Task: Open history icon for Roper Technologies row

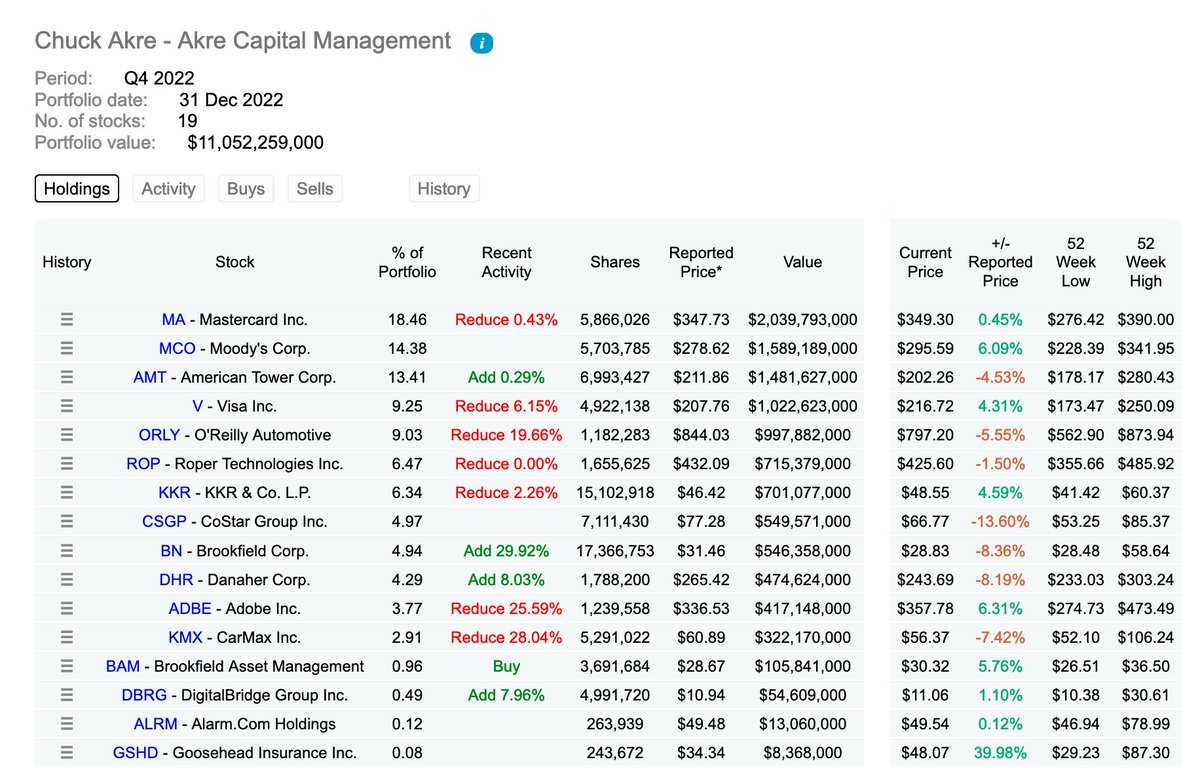Action: 67,464
